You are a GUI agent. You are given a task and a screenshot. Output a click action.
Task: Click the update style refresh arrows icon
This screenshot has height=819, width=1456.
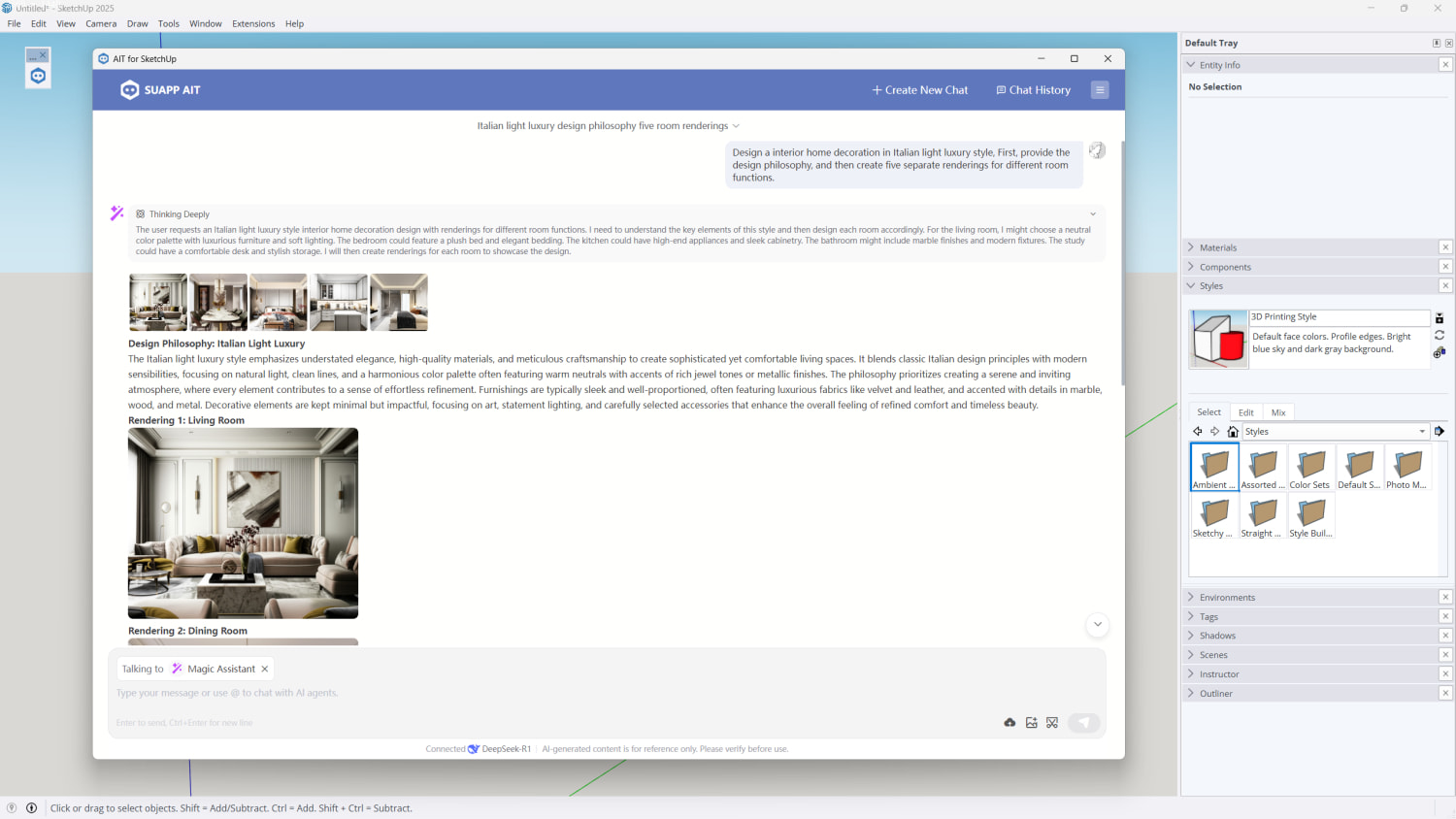1439,335
